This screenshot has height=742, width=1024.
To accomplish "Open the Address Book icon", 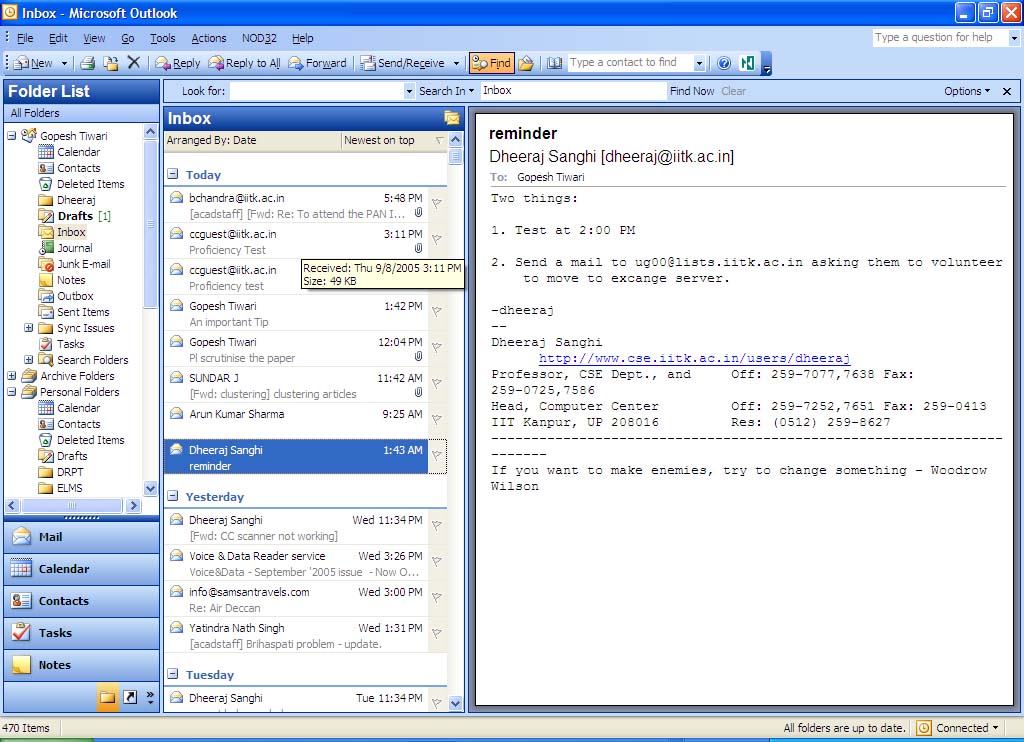I will (555, 62).
